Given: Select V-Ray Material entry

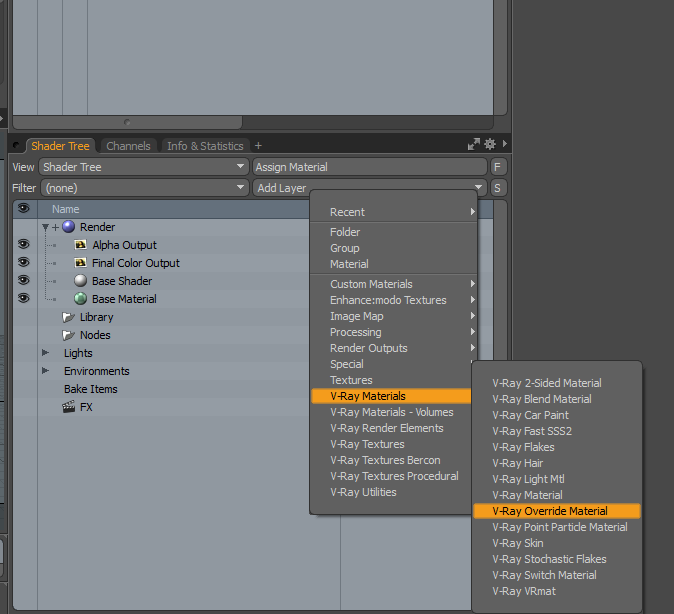Looking at the screenshot, I should tap(557, 495).
